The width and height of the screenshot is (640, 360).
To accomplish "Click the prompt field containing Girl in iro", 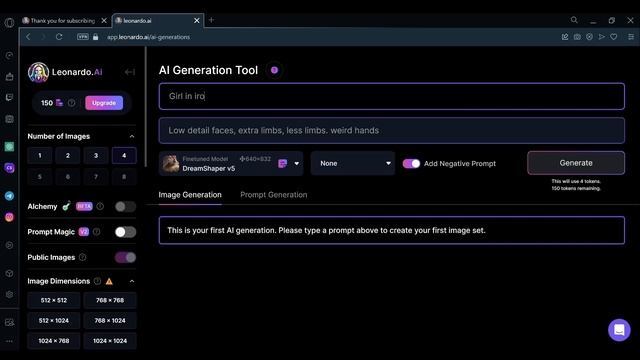I will (391, 96).
